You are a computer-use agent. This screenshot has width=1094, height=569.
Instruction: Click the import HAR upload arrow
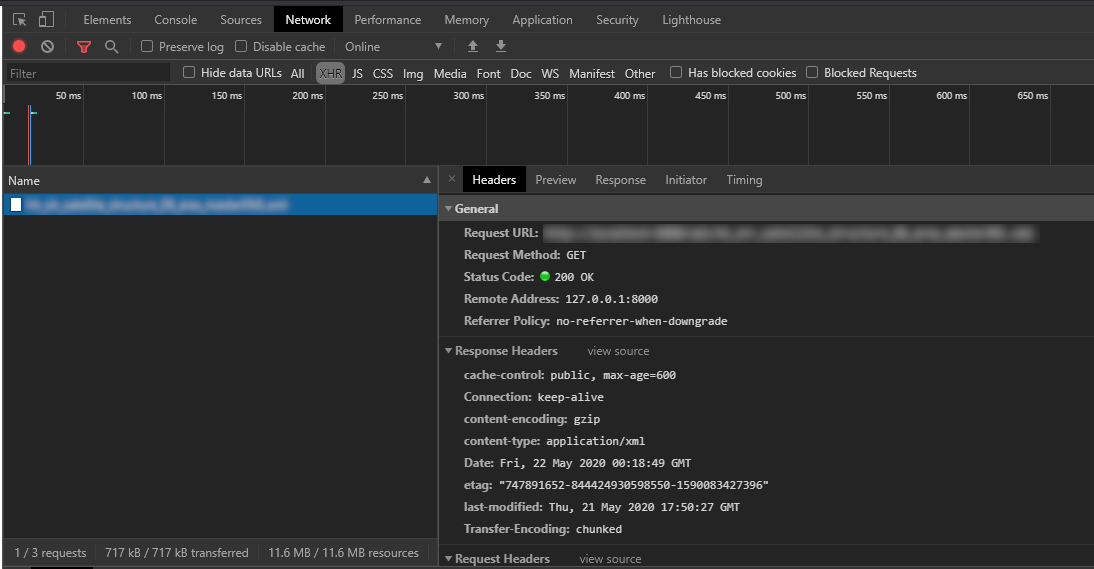click(x=473, y=46)
